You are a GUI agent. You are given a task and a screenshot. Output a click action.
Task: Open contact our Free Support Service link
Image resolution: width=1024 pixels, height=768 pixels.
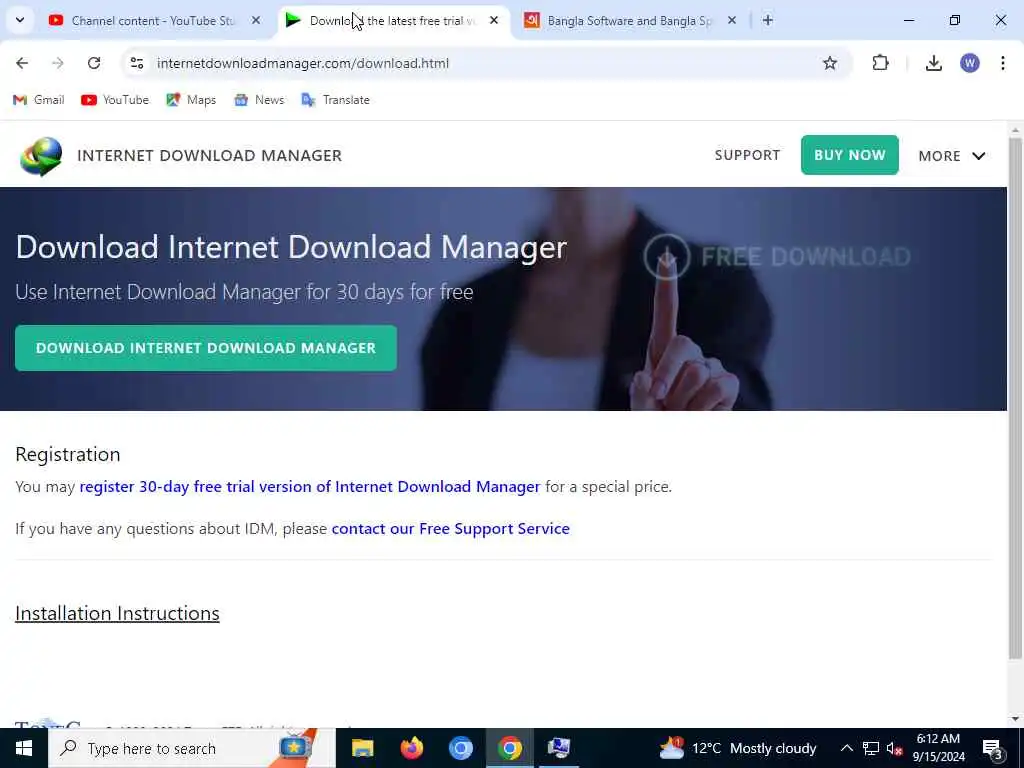point(451,528)
